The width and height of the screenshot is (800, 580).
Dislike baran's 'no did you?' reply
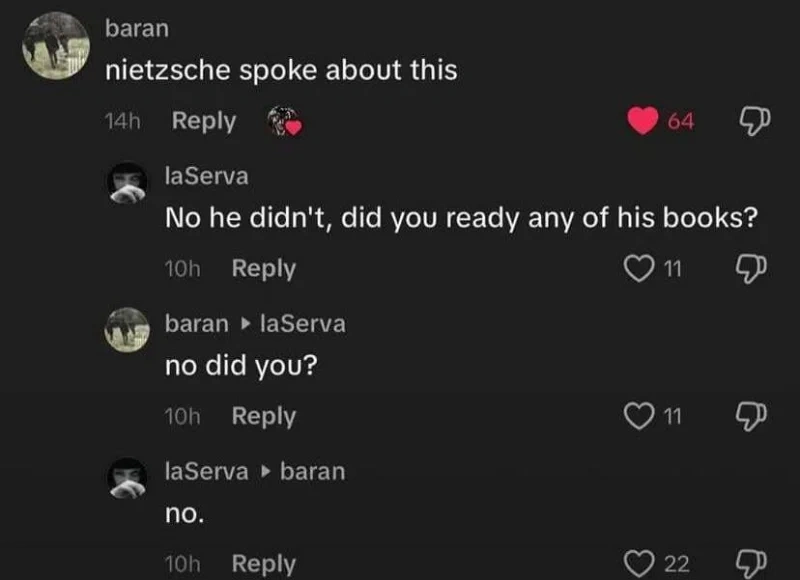click(x=750, y=417)
